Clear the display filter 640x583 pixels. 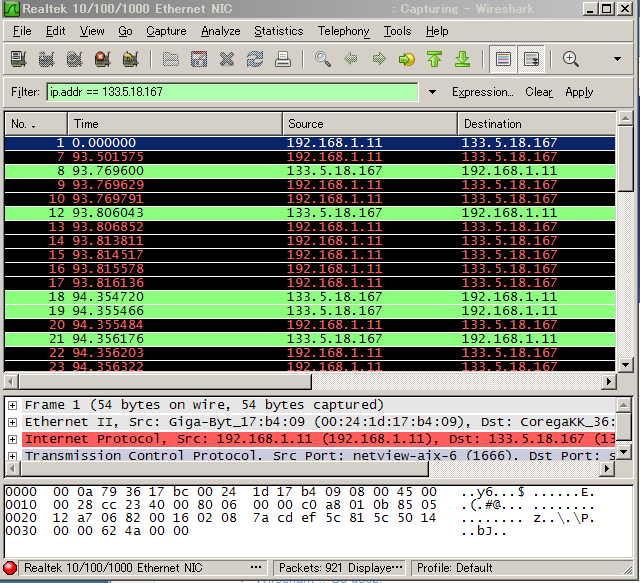pos(539,92)
